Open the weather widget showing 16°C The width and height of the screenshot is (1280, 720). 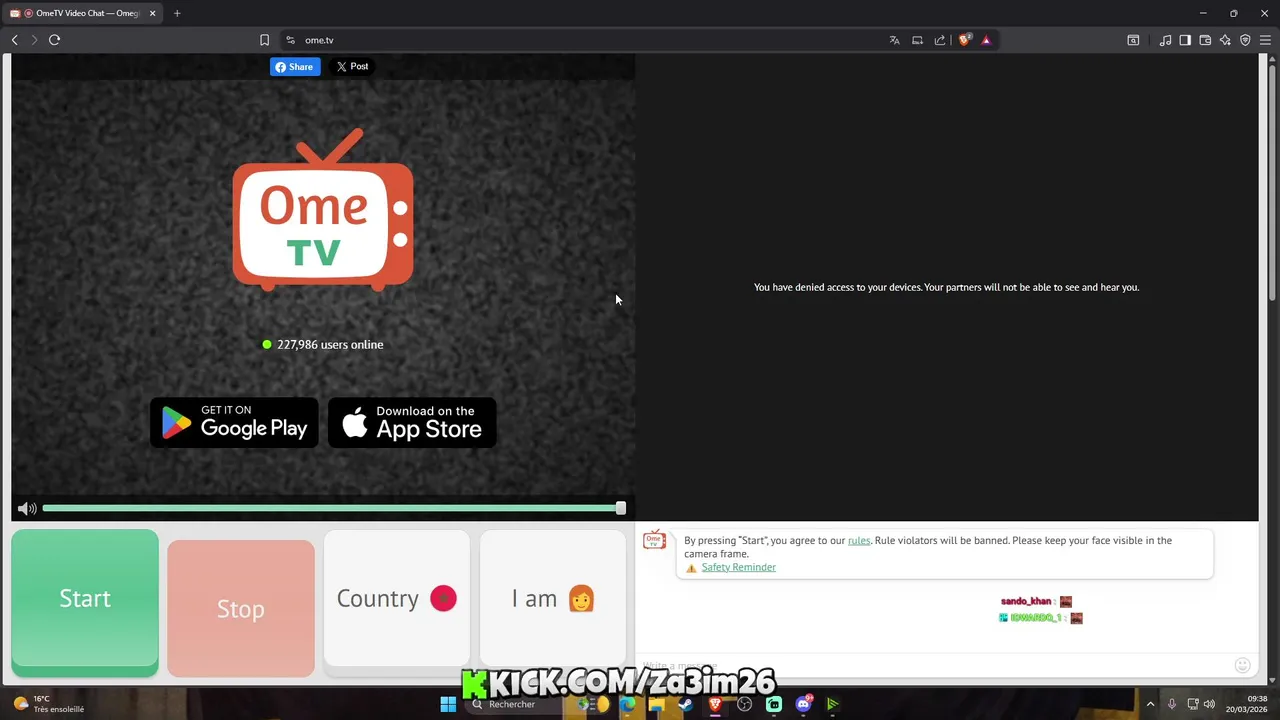[48, 704]
